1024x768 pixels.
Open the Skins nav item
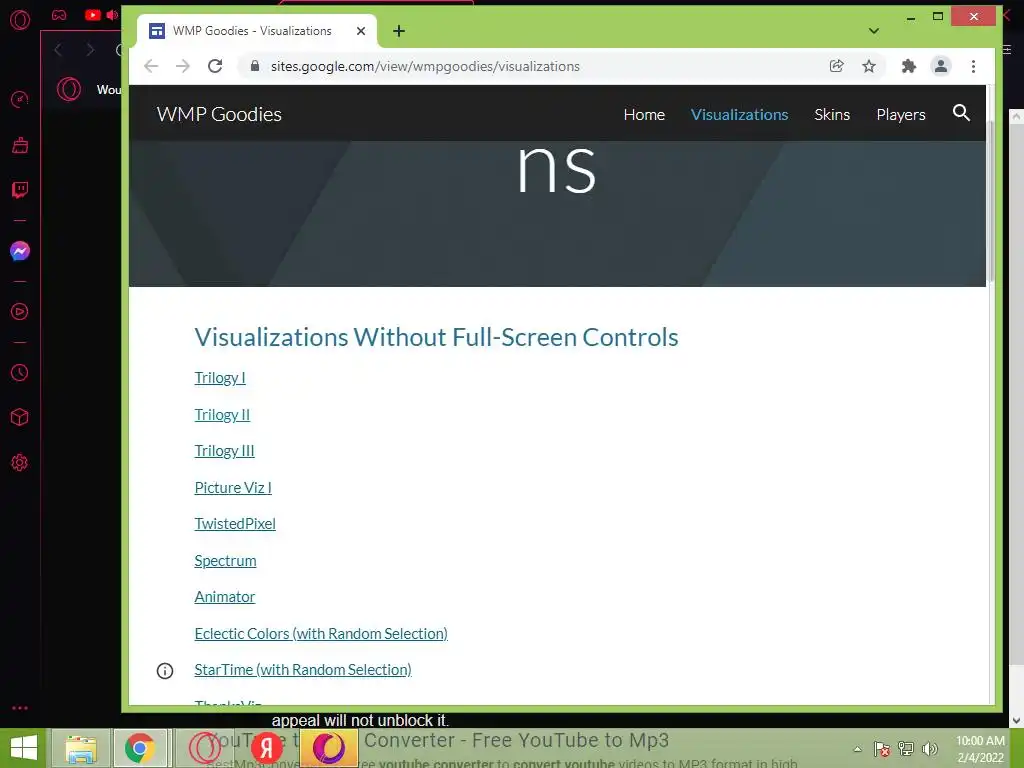tap(832, 114)
